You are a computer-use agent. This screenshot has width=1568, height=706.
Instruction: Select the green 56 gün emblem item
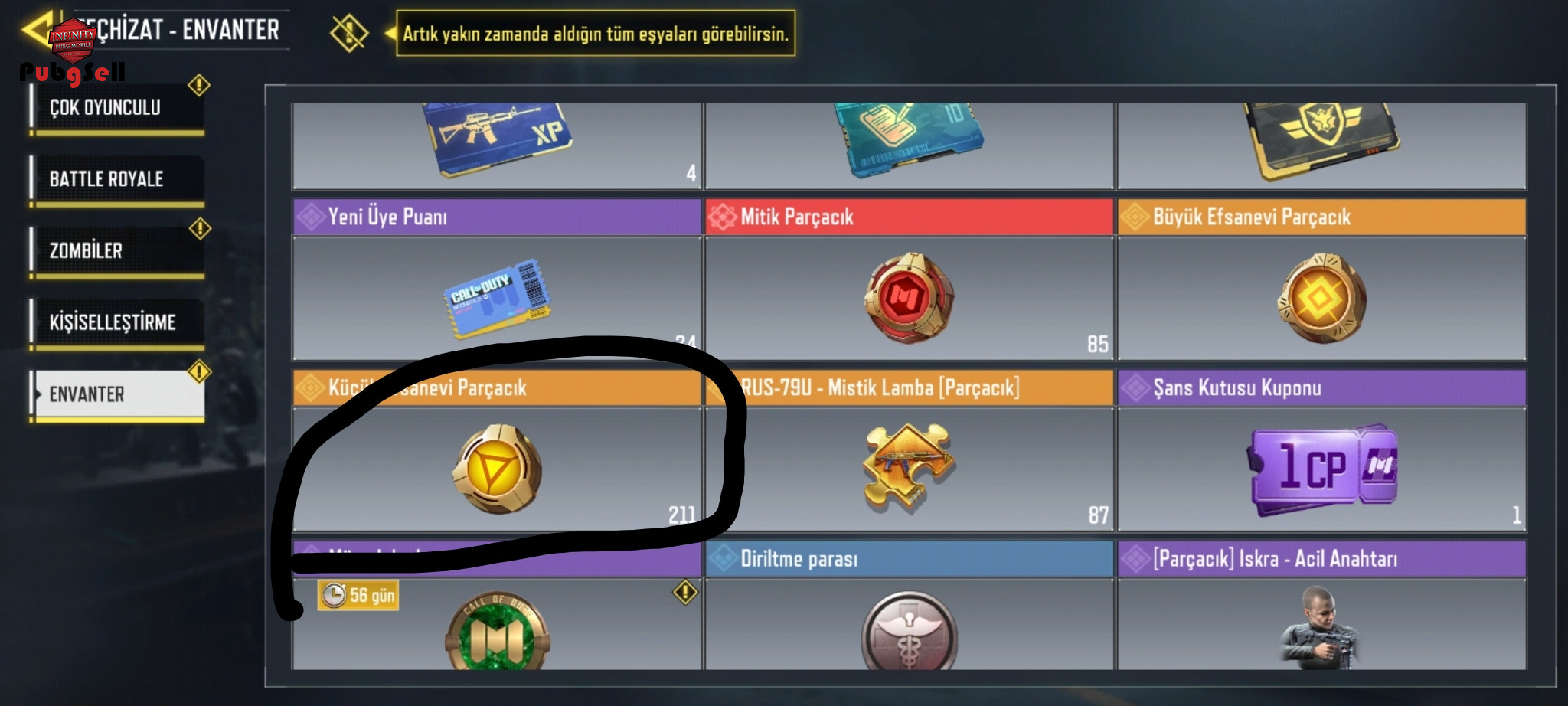tap(497, 631)
